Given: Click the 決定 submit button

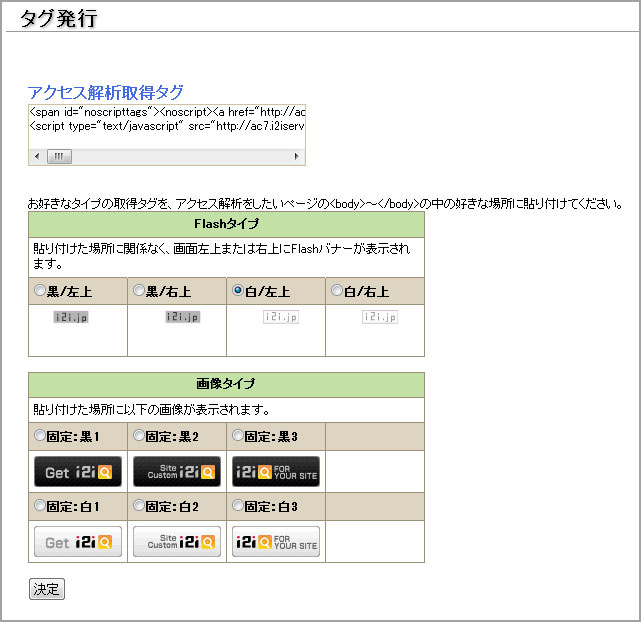Looking at the screenshot, I should pos(47,589).
